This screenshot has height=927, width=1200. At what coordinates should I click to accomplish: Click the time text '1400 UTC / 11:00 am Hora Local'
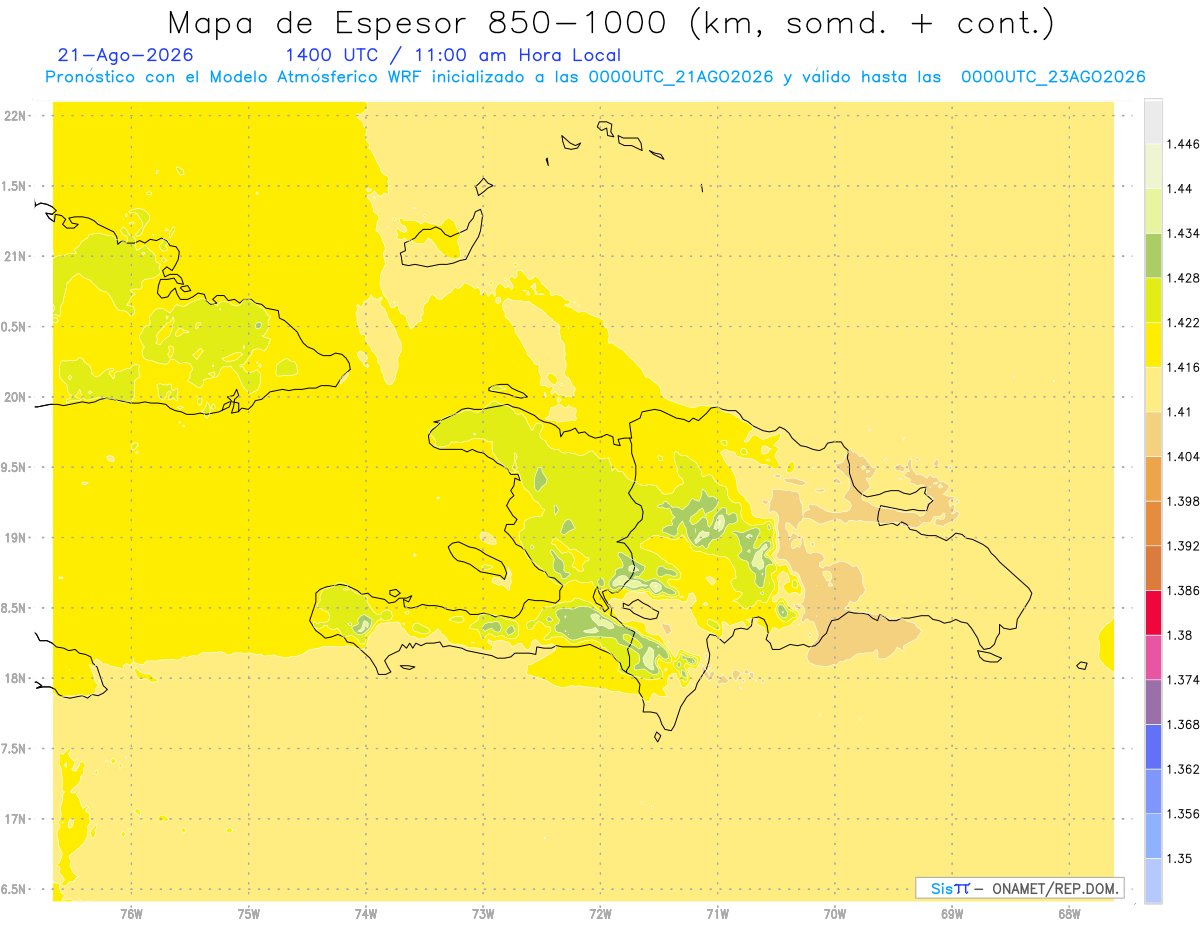coord(453,56)
